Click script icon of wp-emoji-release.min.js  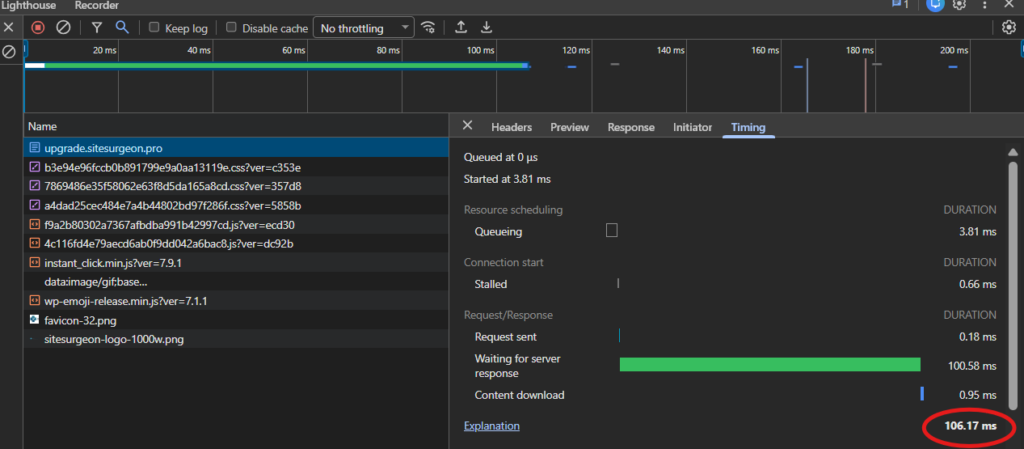(35, 301)
